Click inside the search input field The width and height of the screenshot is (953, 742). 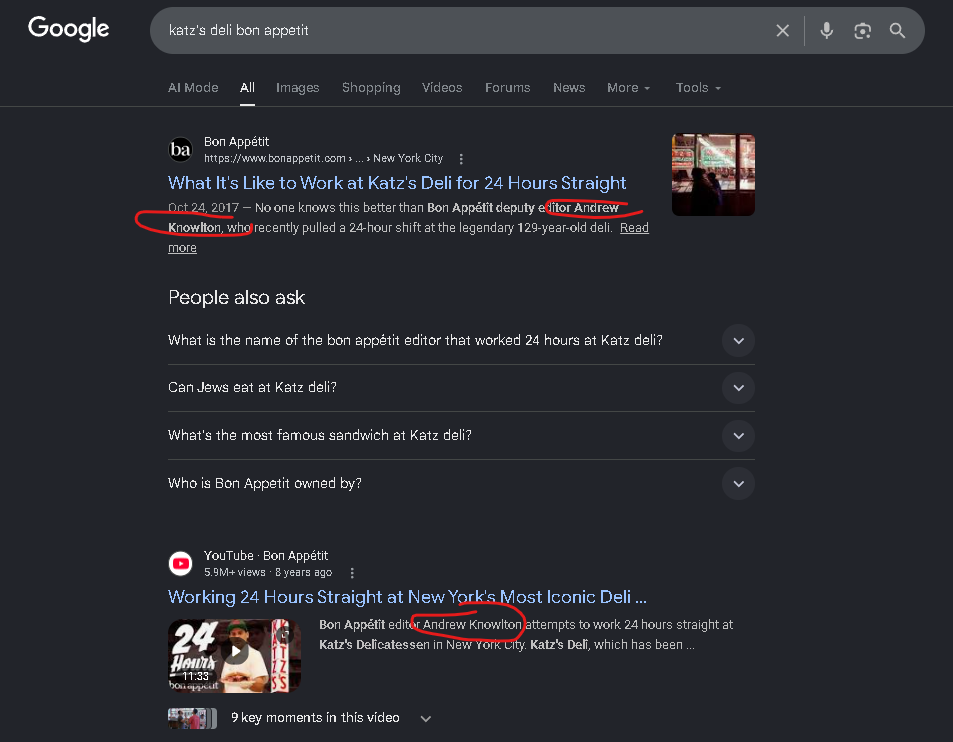pos(462,30)
